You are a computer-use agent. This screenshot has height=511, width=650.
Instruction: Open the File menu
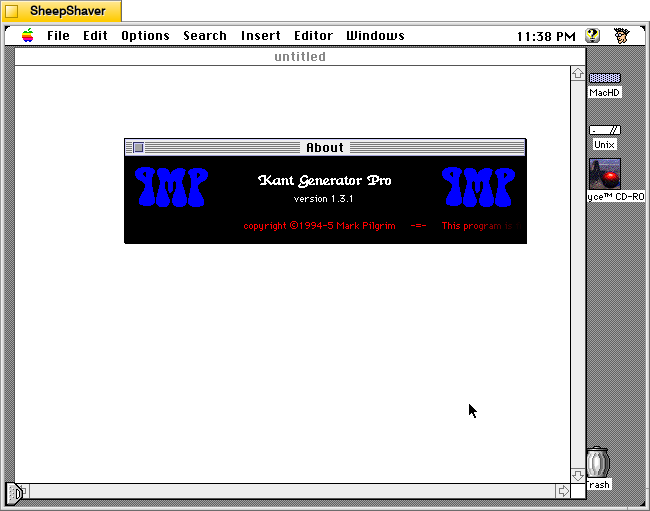coord(58,36)
